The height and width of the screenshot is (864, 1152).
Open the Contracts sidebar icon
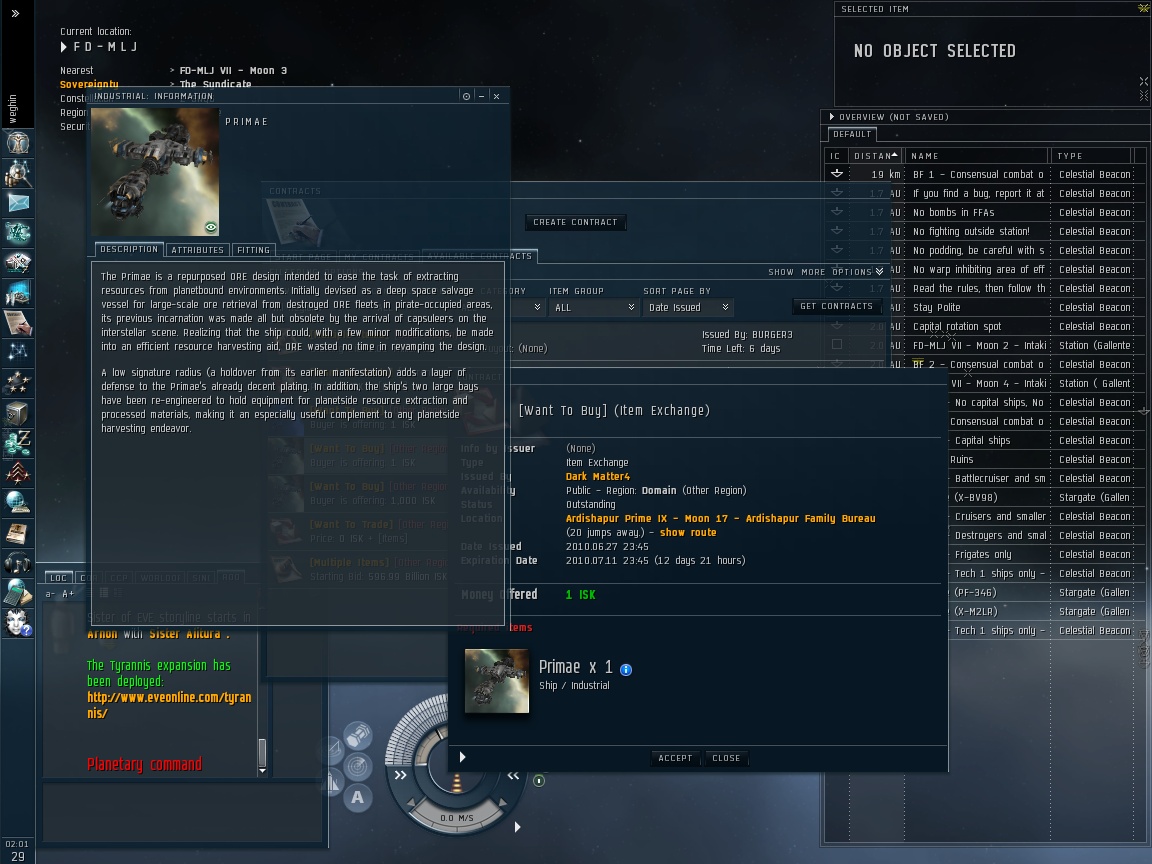click(18, 323)
